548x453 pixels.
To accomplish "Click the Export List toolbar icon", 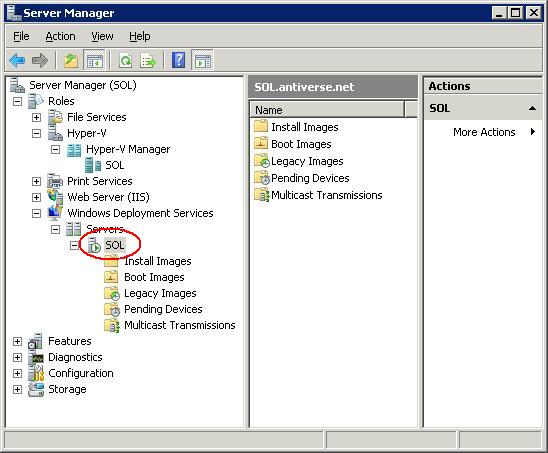I will coord(148,60).
